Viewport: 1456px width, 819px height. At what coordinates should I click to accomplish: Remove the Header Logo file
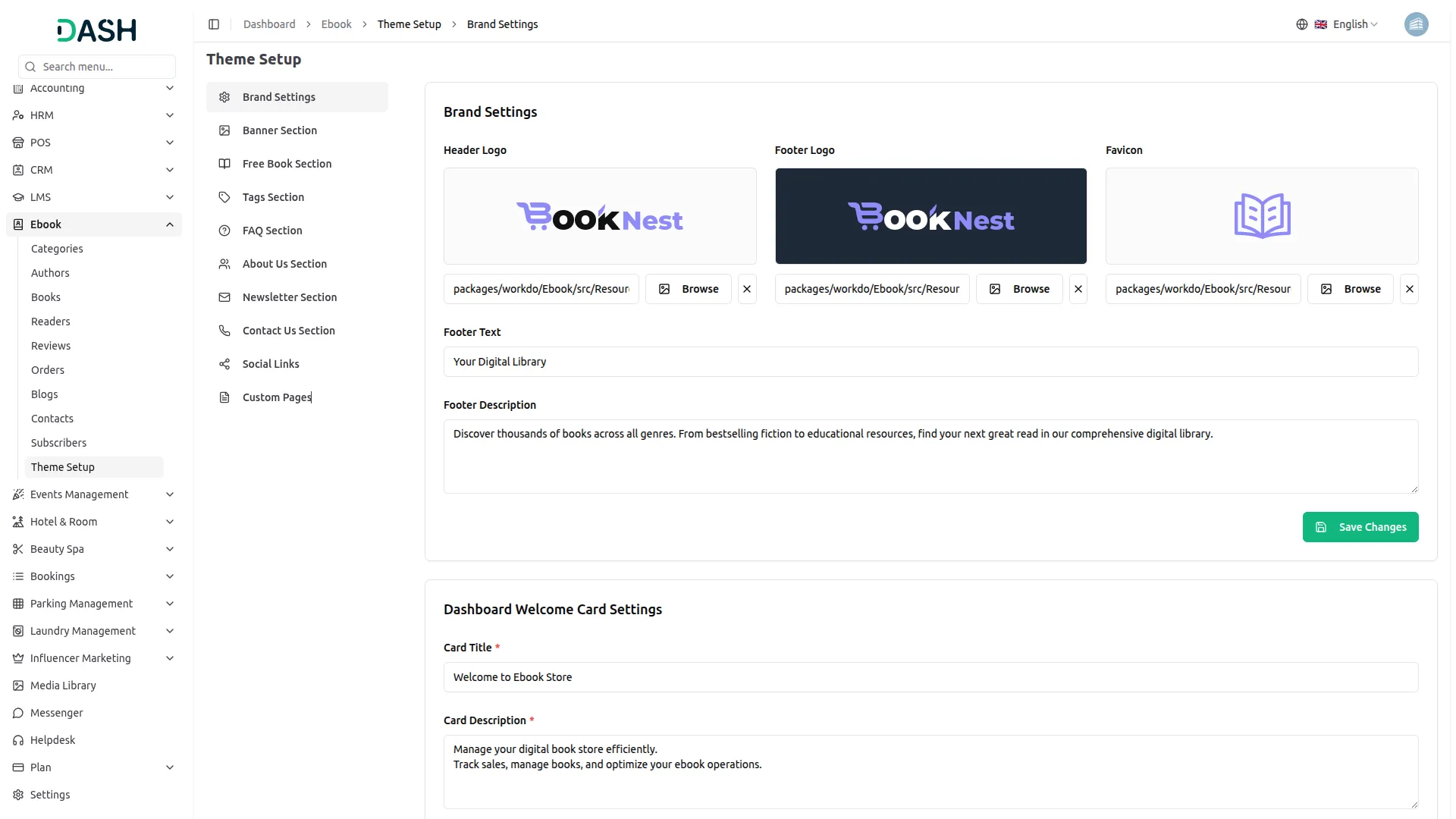pos(747,289)
